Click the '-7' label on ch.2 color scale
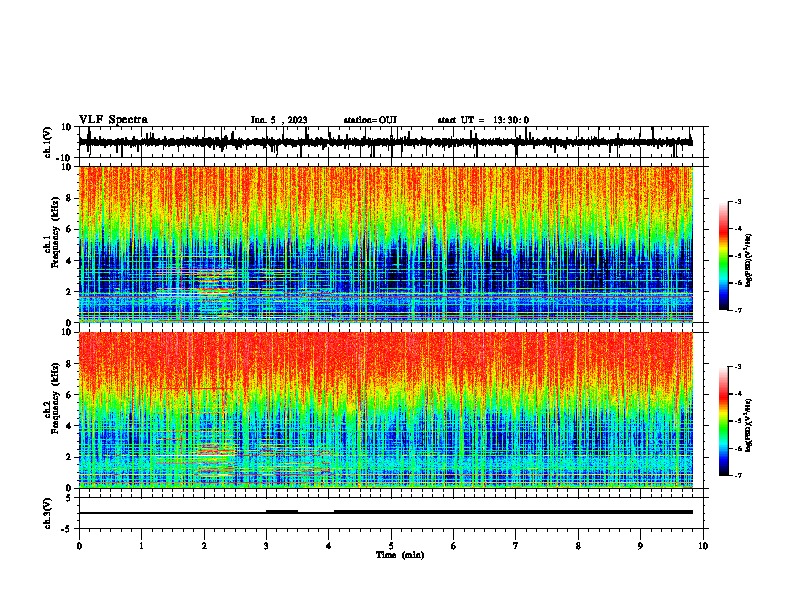792x612 pixels. coord(738,475)
